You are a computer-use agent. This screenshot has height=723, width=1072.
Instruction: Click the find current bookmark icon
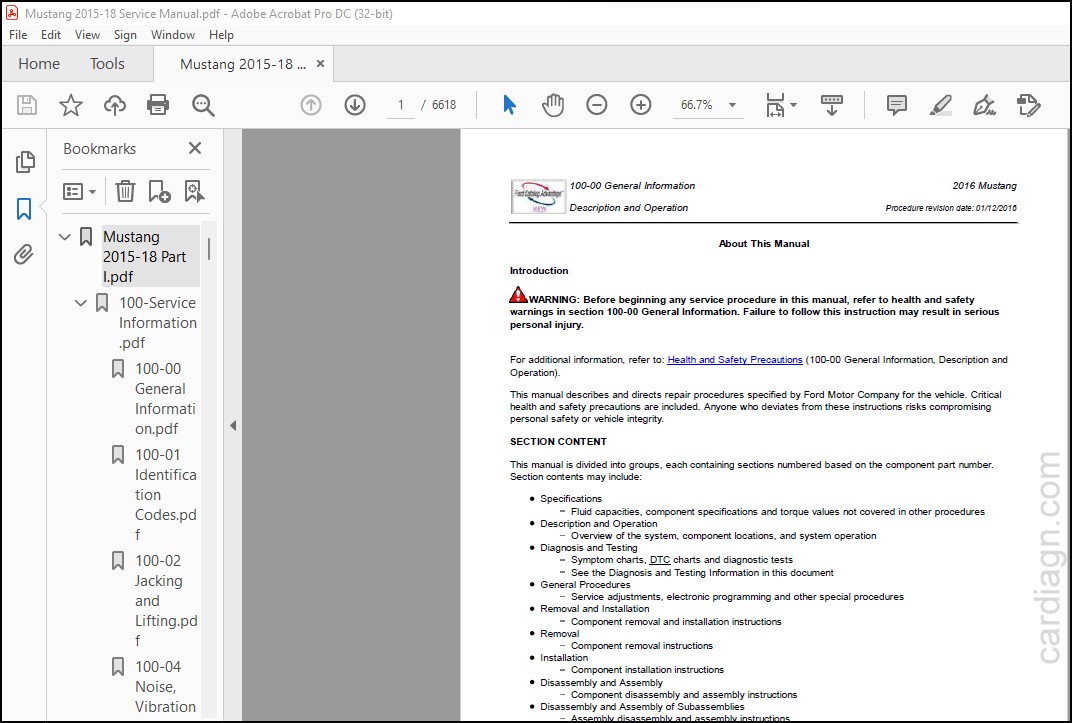tap(194, 191)
